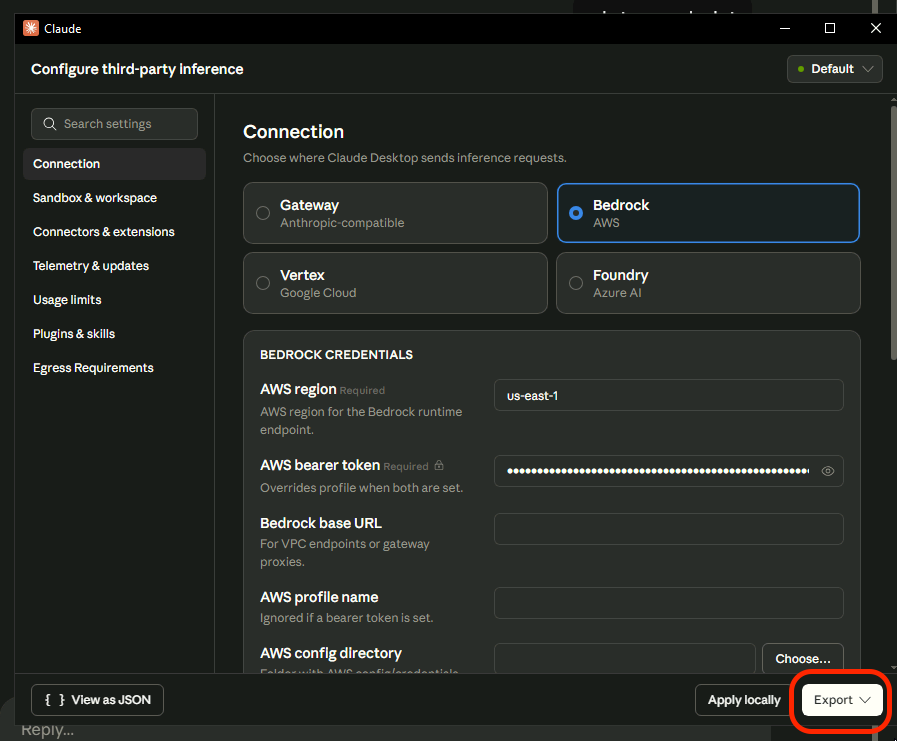Click the settings panel vertical scrollbar
Image resolution: width=897 pixels, height=741 pixels.
coord(893,232)
